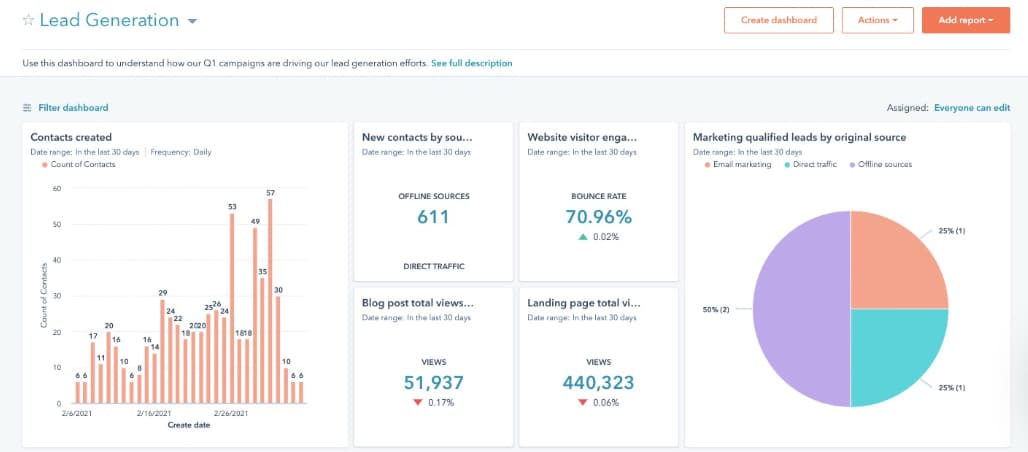Image resolution: width=1028 pixels, height=452 pixels.
Task: Click the red down arrow under Landing page views
Action: (x=583, y=402)
